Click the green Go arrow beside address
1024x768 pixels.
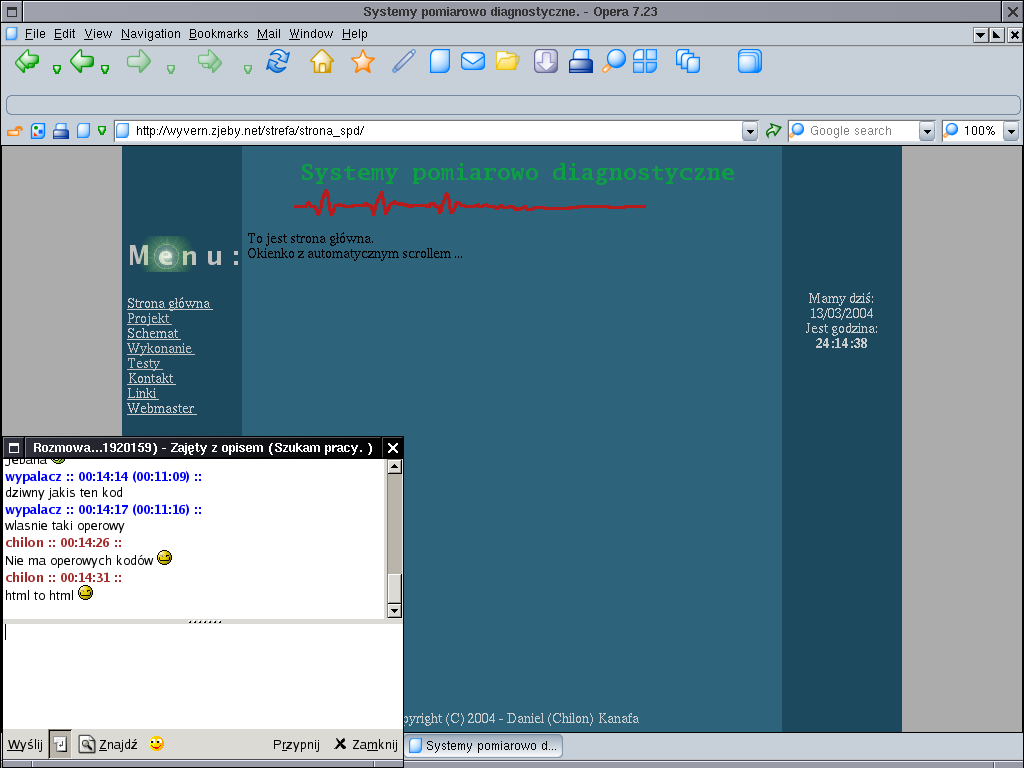tap(773, 131)
